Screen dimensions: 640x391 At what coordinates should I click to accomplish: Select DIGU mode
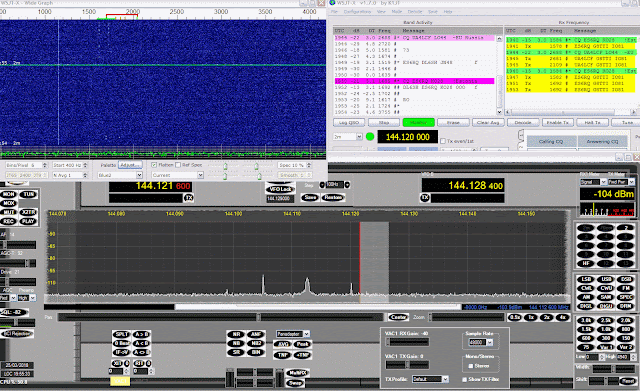pyautogui.click(x=606, y=306)
